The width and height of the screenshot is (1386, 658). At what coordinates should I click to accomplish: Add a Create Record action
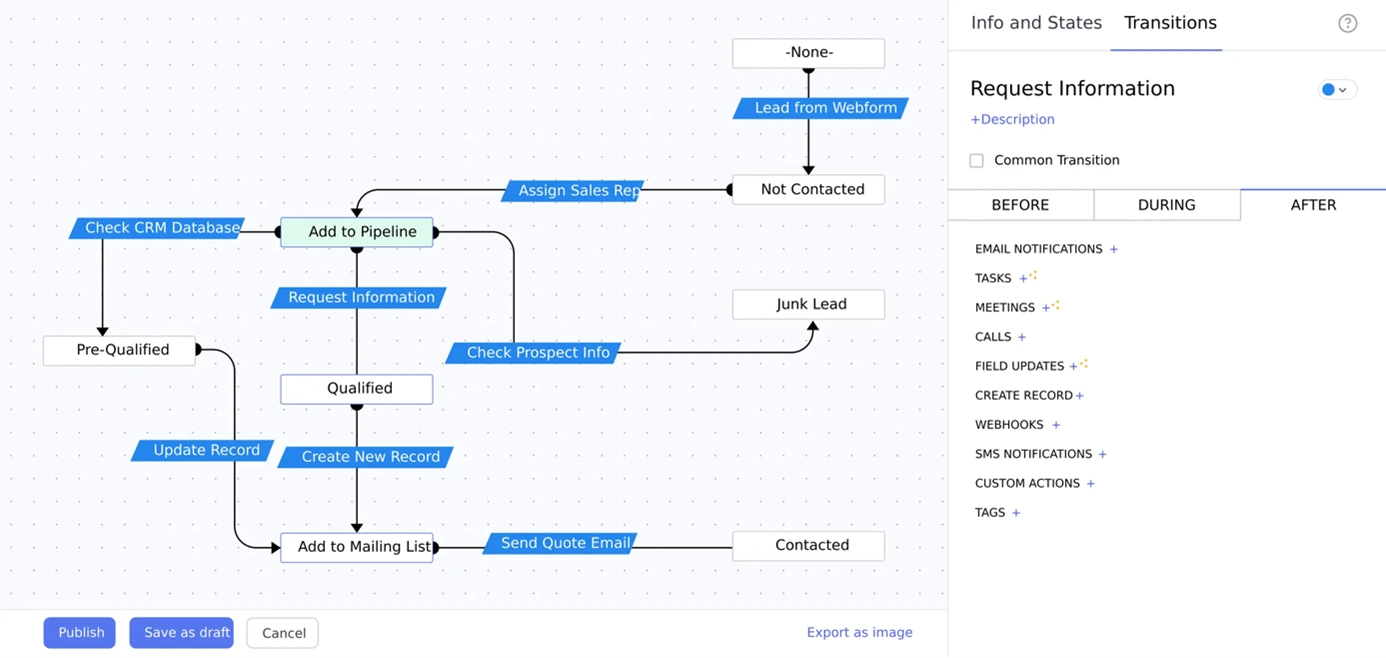point(1080,395)
